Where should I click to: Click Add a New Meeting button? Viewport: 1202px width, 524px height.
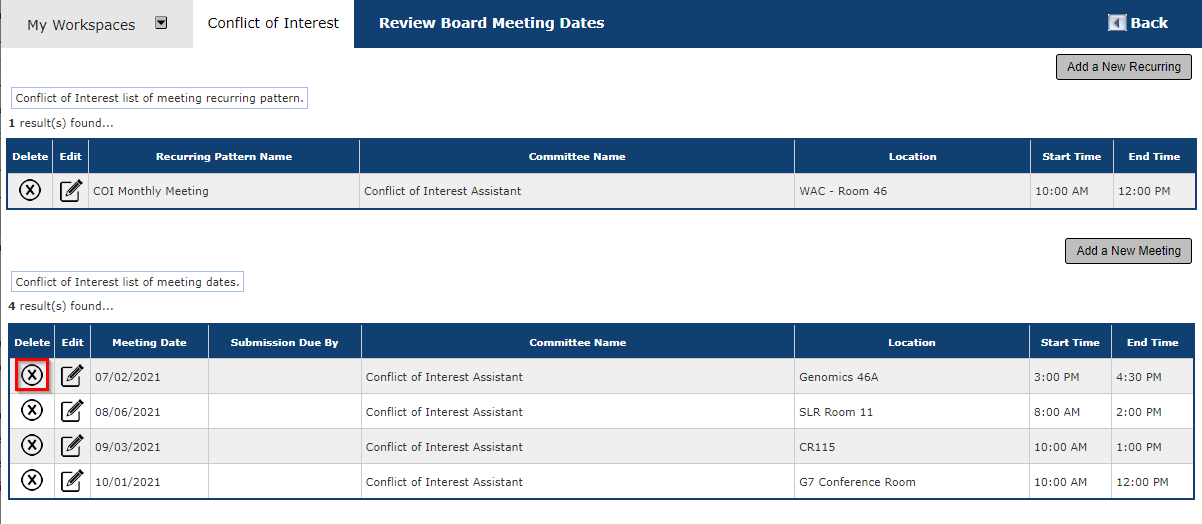tap(1128, 251)
